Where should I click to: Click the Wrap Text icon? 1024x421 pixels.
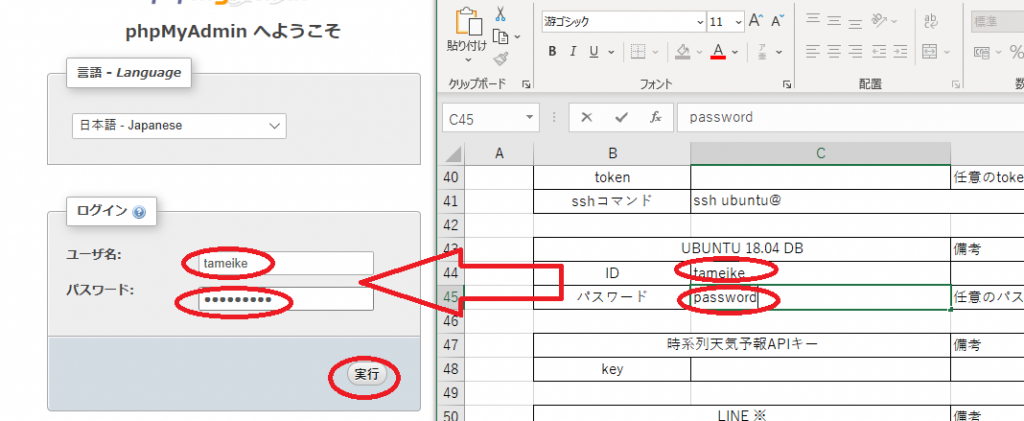pyautogui.click(x=932, y=20)
